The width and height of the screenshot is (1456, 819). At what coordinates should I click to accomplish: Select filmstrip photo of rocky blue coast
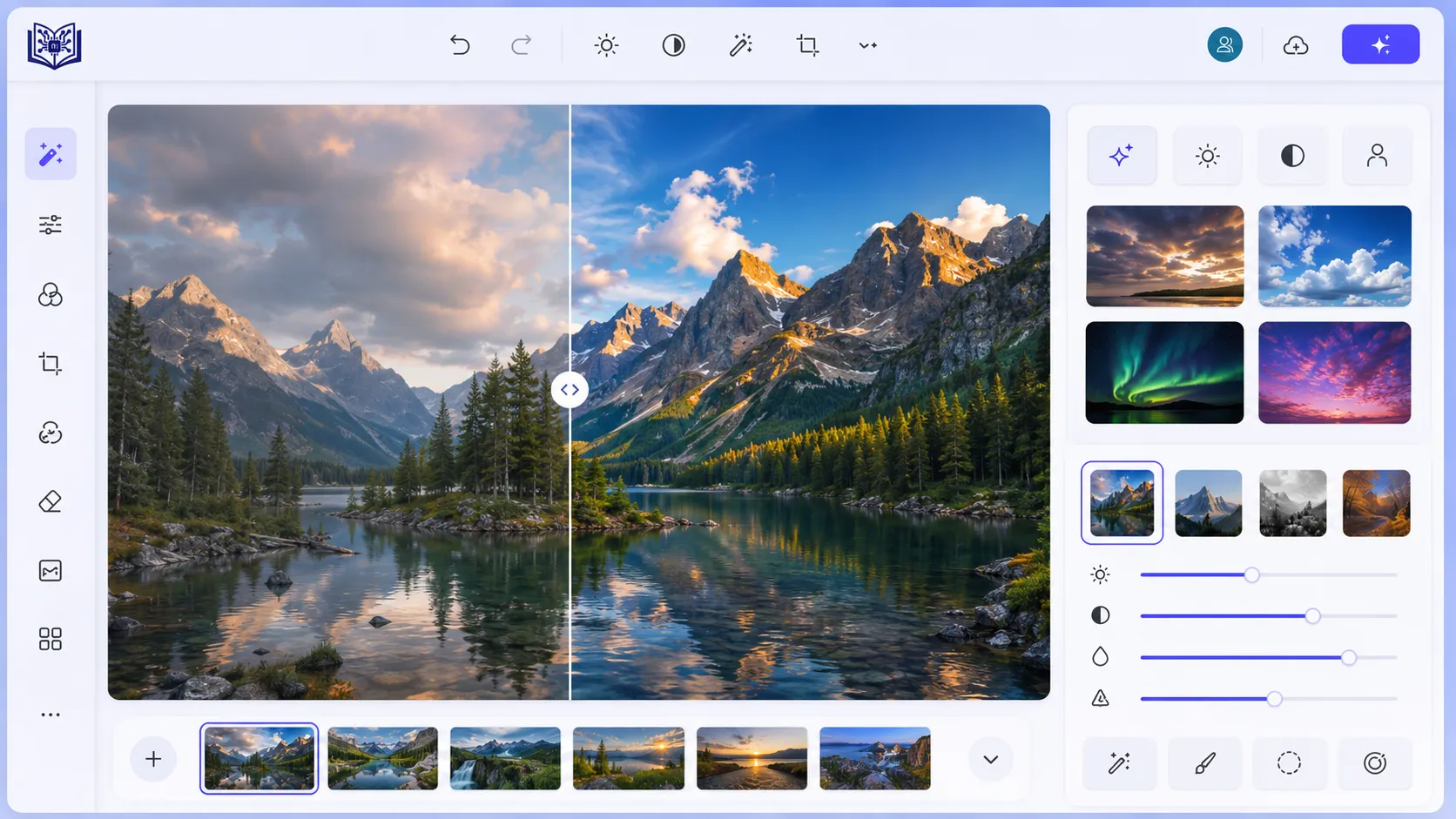[x=875, y=758]
